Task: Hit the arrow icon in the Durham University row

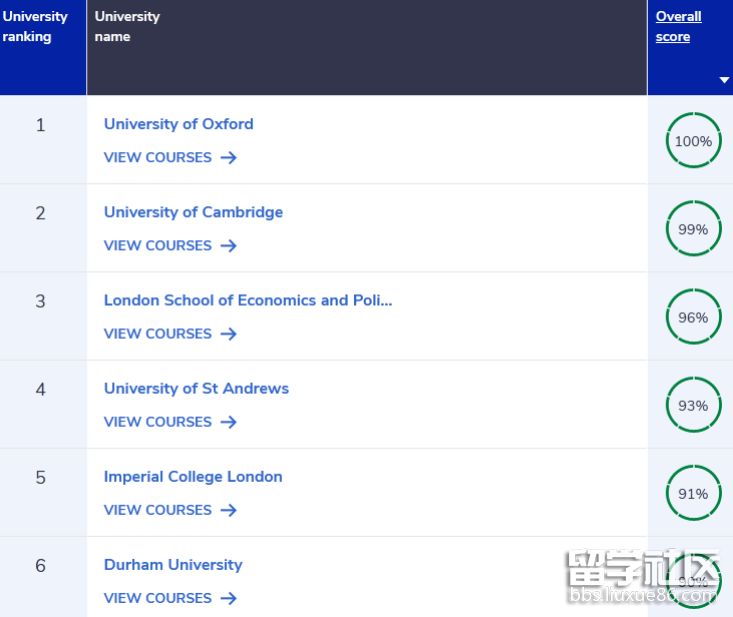Action: (228, 598)
